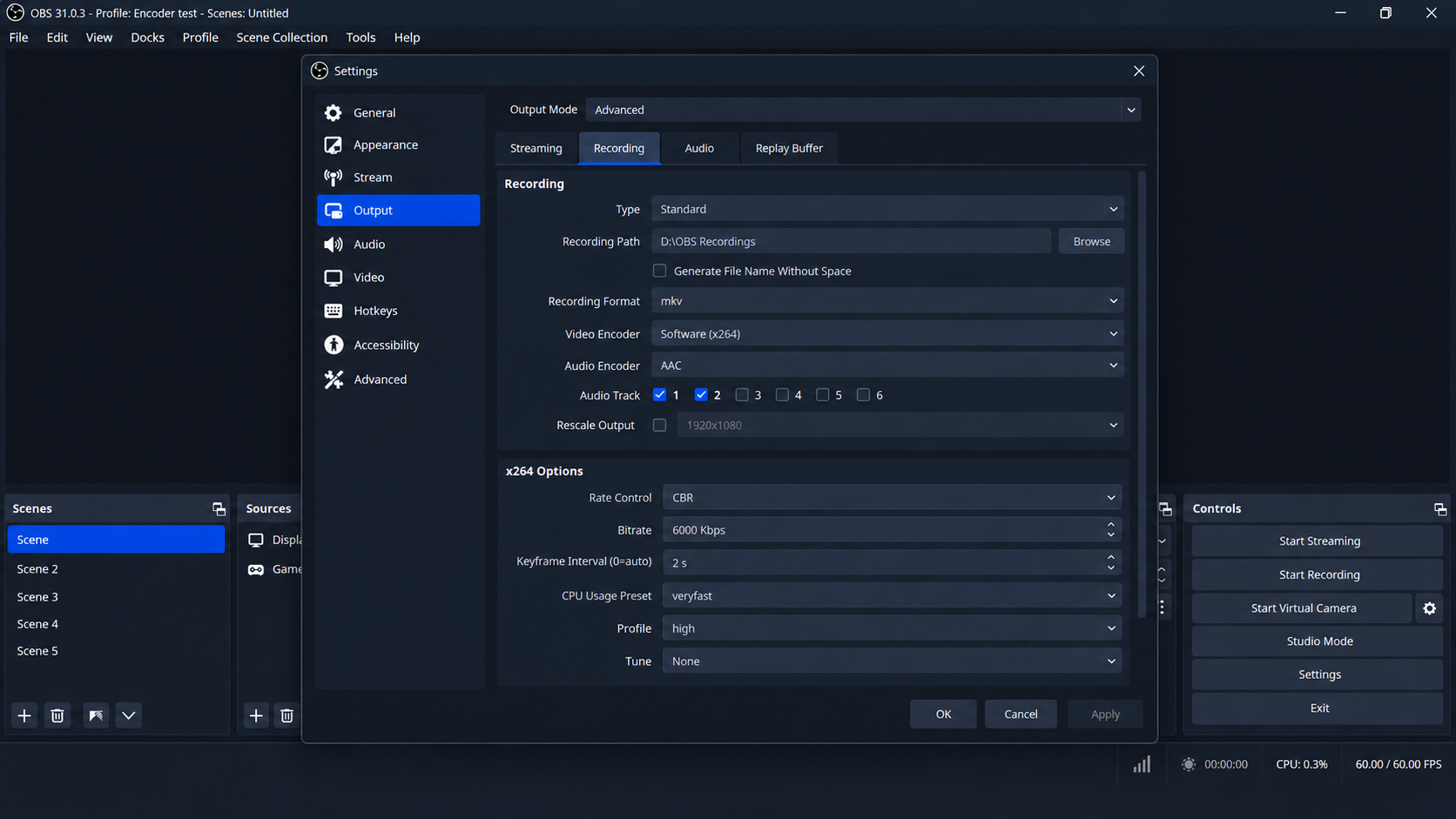Confirm settings with OK
Screen dimensions: 1456x819
click(943, 714)
